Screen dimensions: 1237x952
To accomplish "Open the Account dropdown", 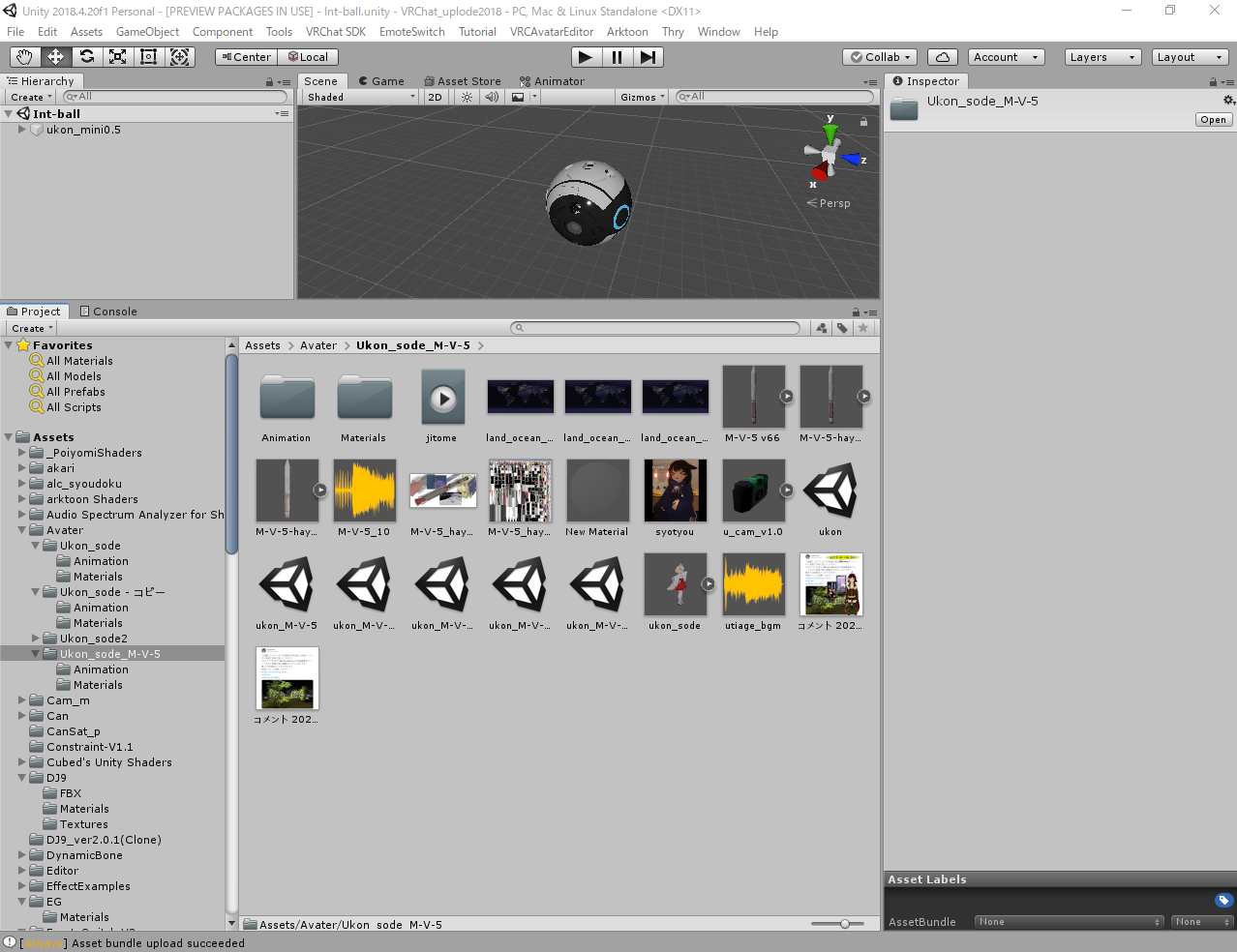I will click(x=1006, y=57).
